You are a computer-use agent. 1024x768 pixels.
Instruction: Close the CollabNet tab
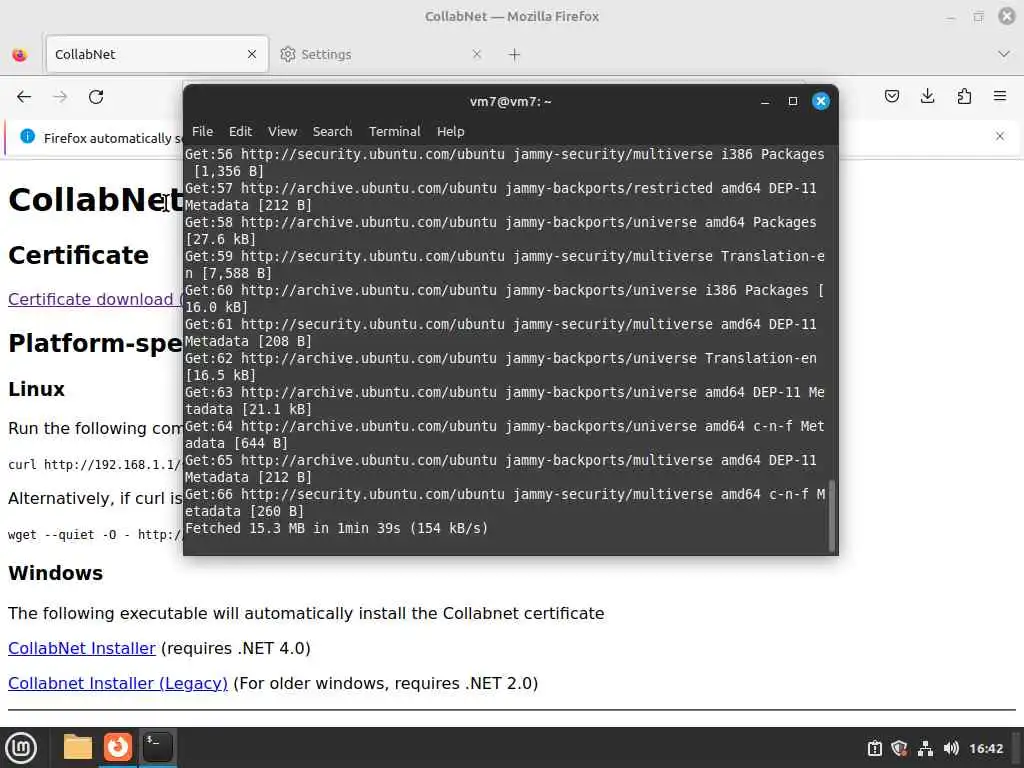pos(252,54)
